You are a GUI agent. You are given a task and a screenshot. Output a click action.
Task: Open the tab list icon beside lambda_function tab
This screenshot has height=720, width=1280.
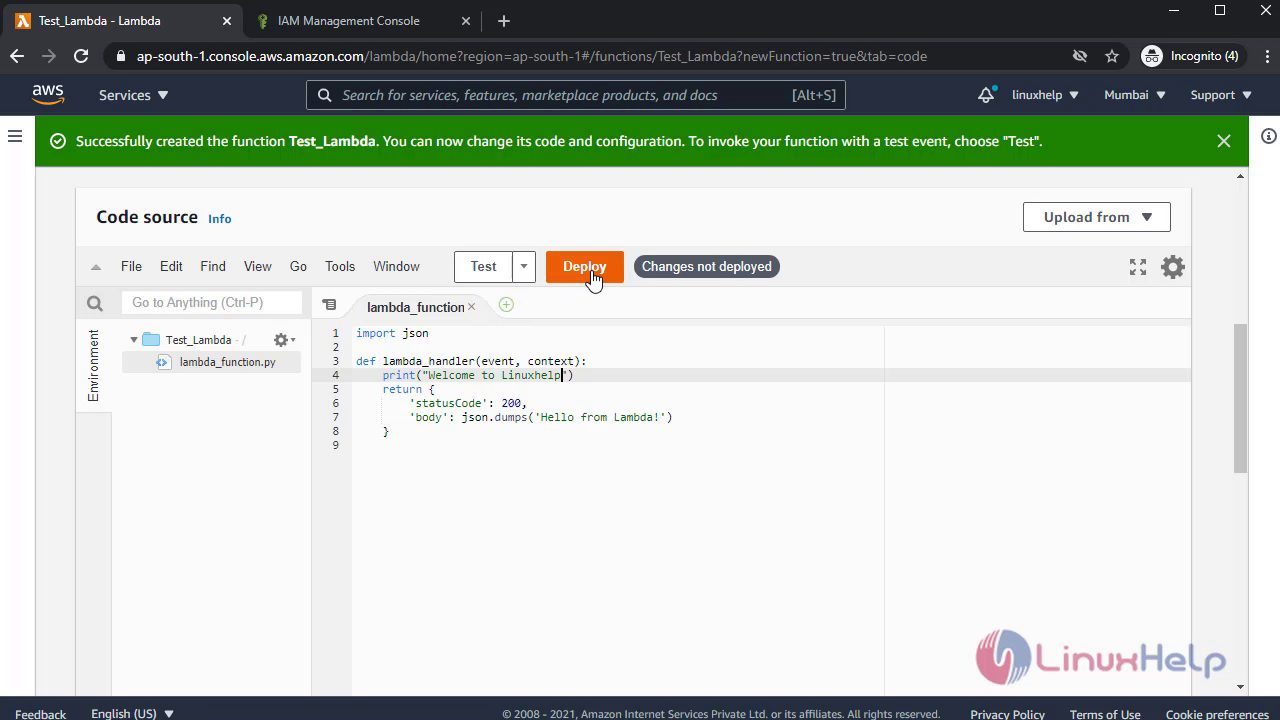[x=329, y=305]
